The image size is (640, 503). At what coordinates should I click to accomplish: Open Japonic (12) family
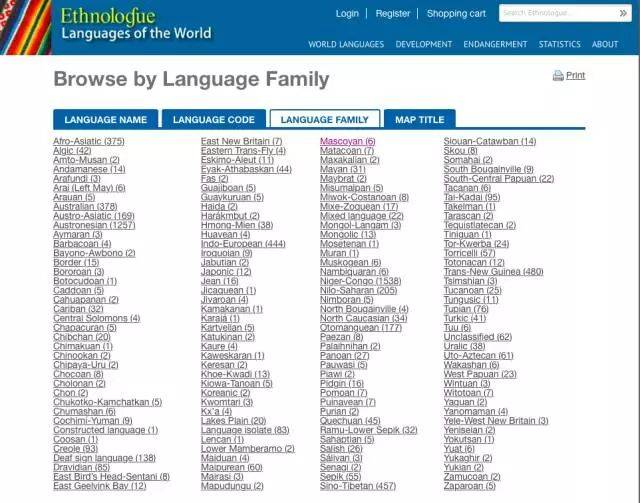click(x=226, y=272)
